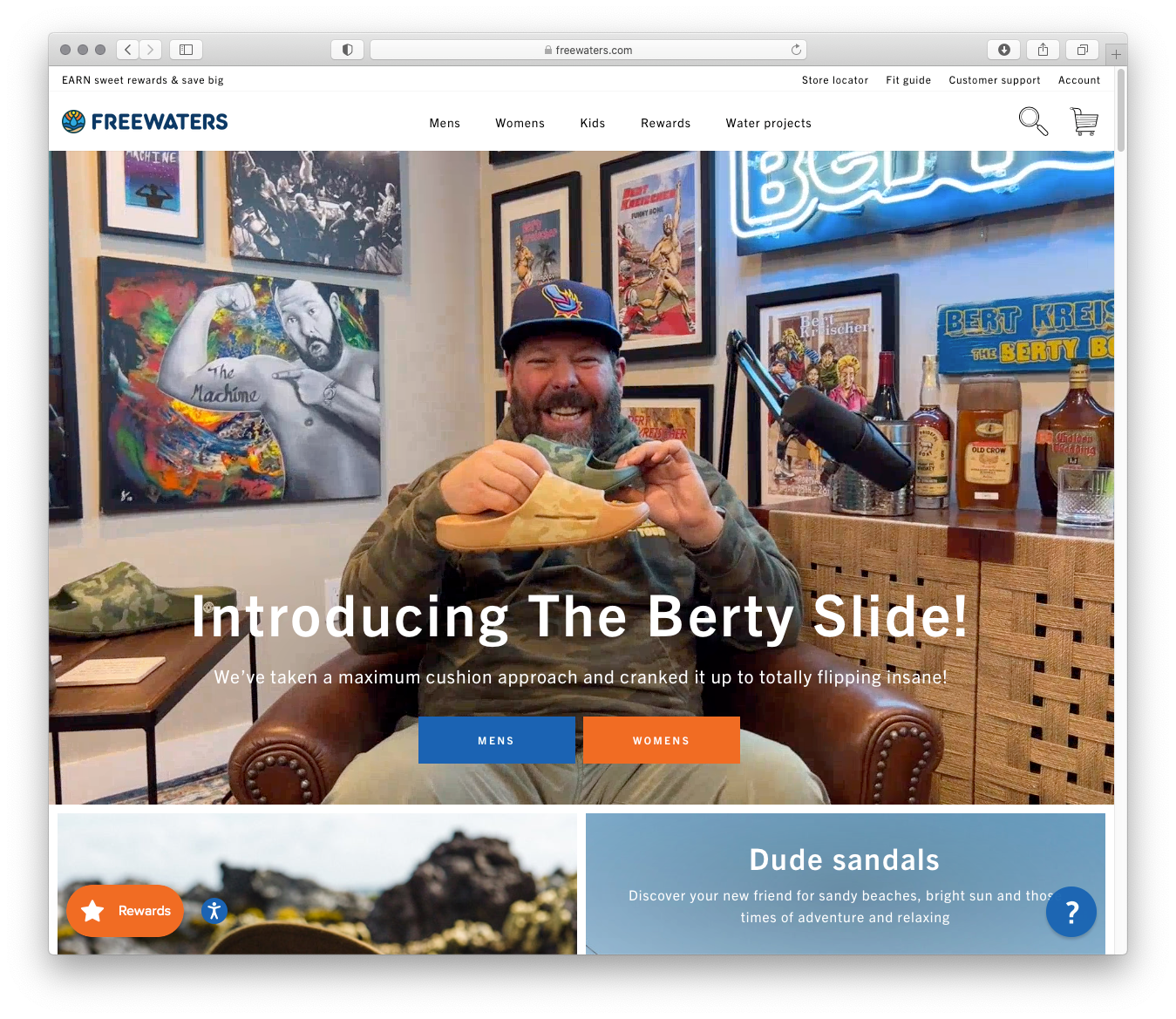The height and width of the screenshot is (1019, 1176).
Task: Reload the page with refresh icon
Action: (796, 50)
